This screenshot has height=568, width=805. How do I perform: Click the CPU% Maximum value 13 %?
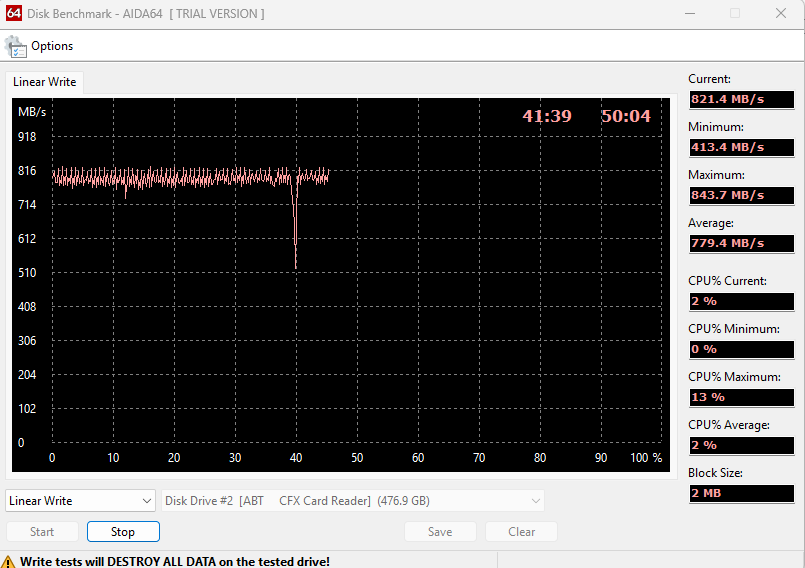[741, 397]
